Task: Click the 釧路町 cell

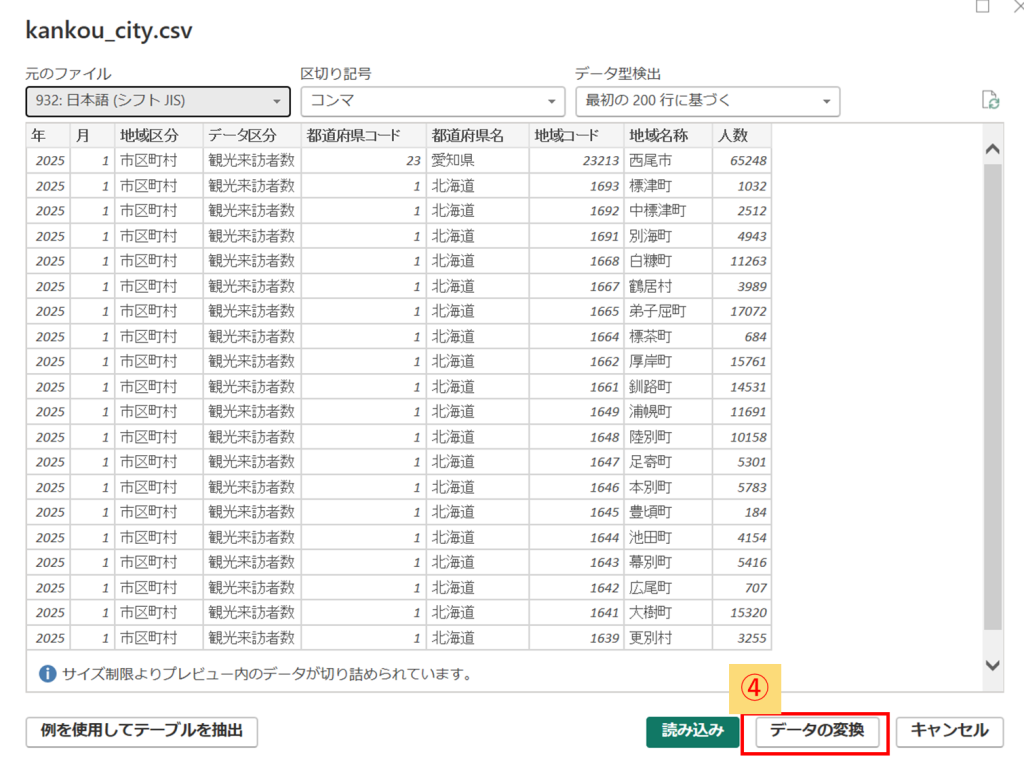Action: click(x=668, y=387)
